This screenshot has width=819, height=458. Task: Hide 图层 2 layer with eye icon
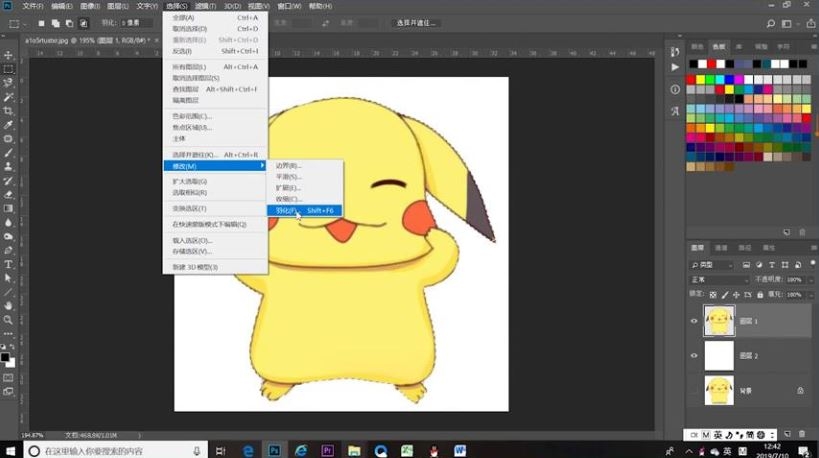pos(694,356)
